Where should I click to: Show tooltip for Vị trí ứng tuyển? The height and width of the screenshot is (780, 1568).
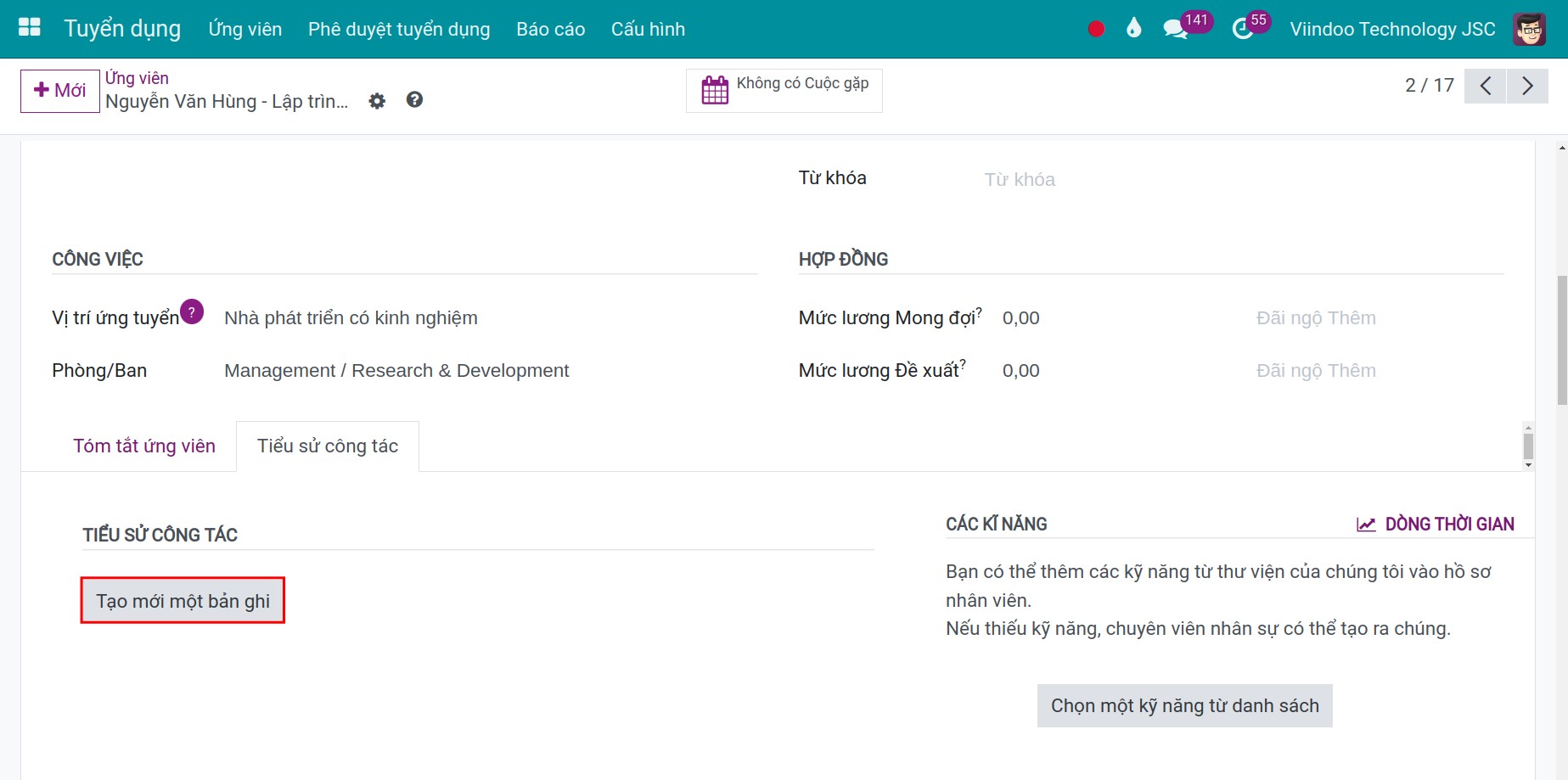pos(192,311)
